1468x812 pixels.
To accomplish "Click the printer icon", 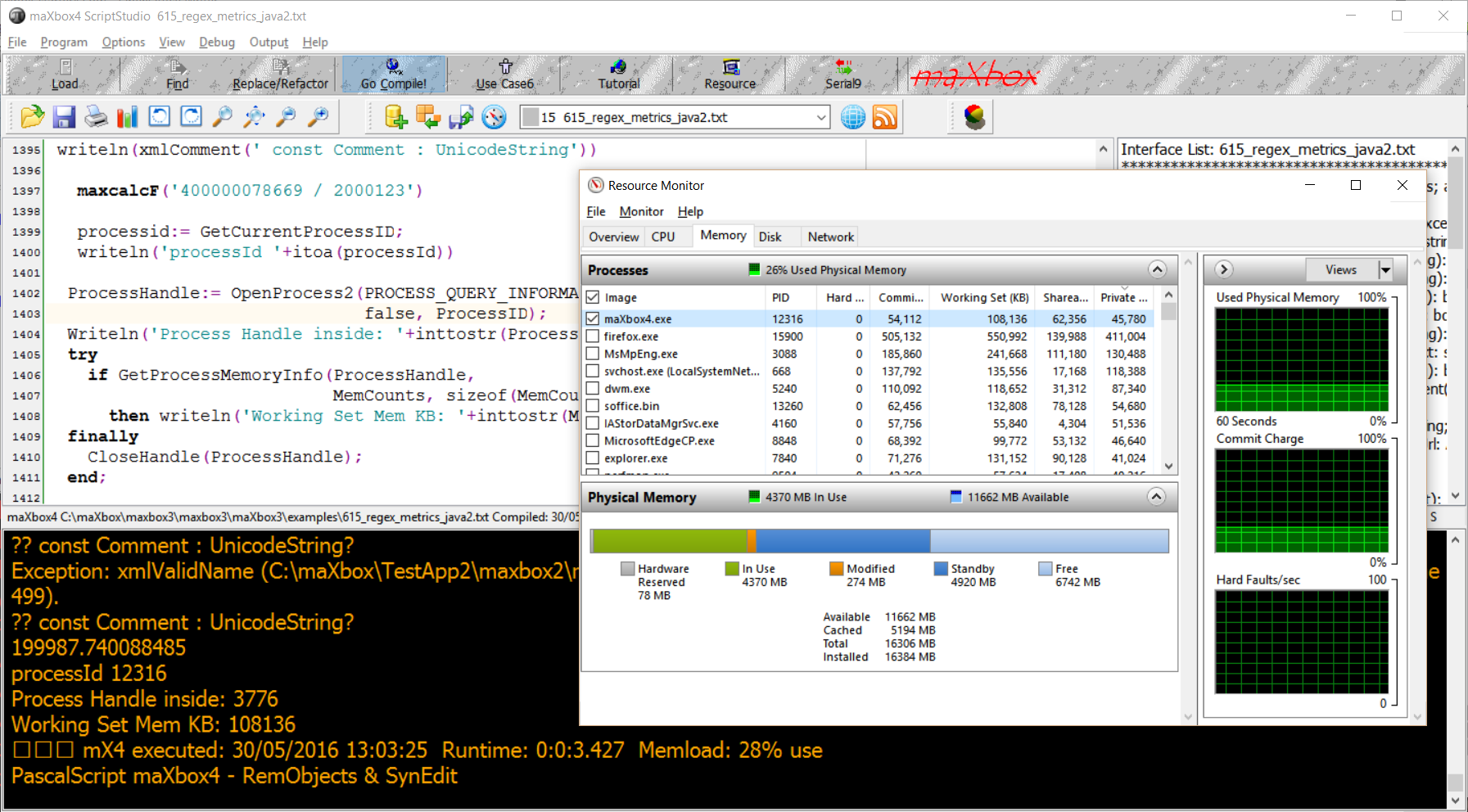I will click(96, 117).
